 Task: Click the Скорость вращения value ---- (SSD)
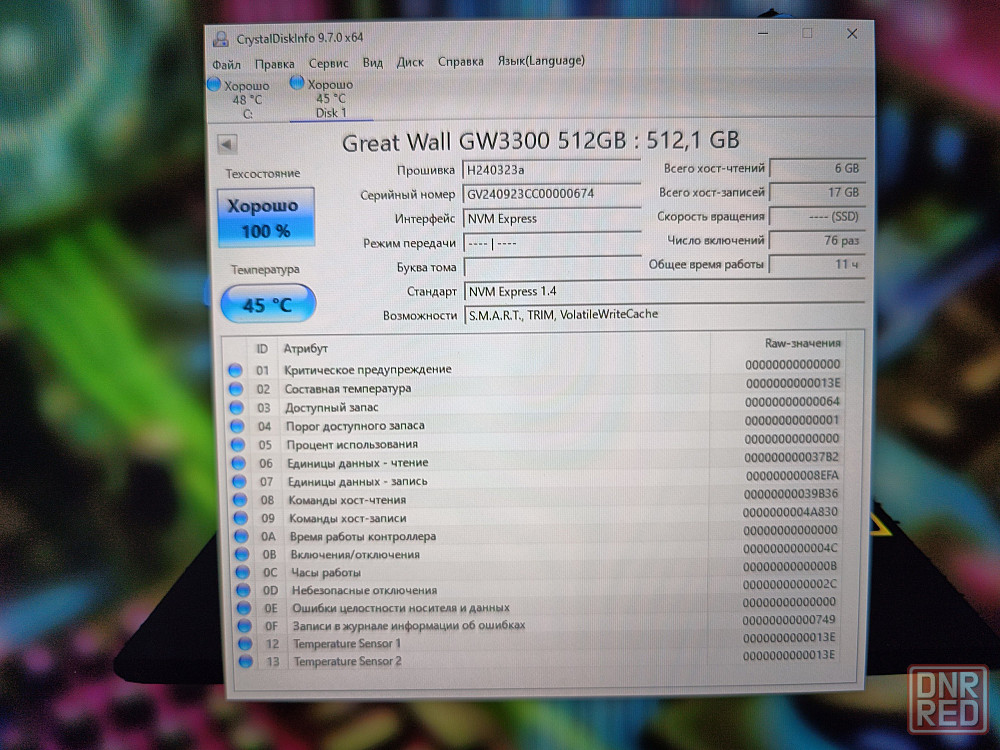(818, 216)
